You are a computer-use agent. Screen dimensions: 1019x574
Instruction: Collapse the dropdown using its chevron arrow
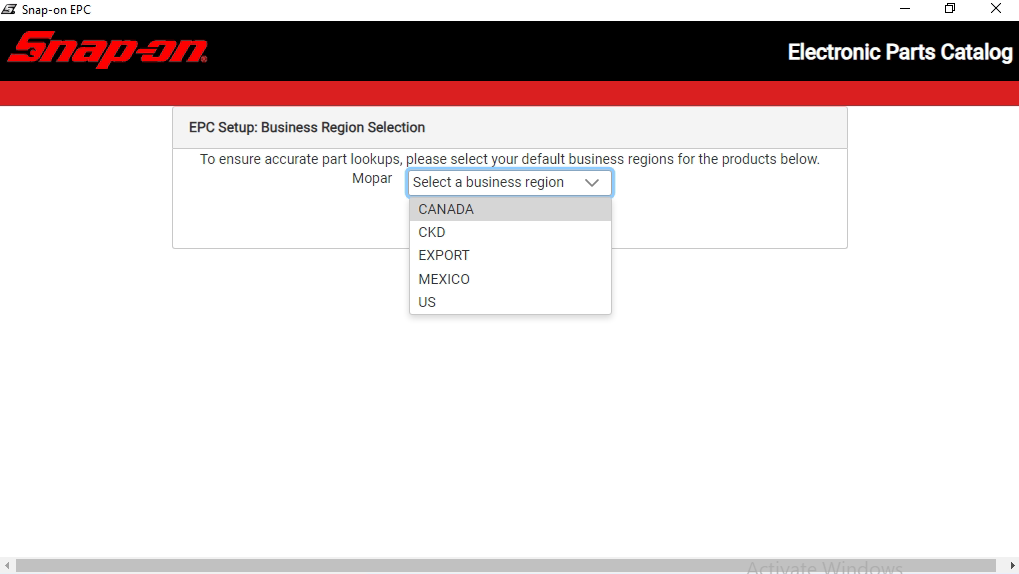[591, 183]
